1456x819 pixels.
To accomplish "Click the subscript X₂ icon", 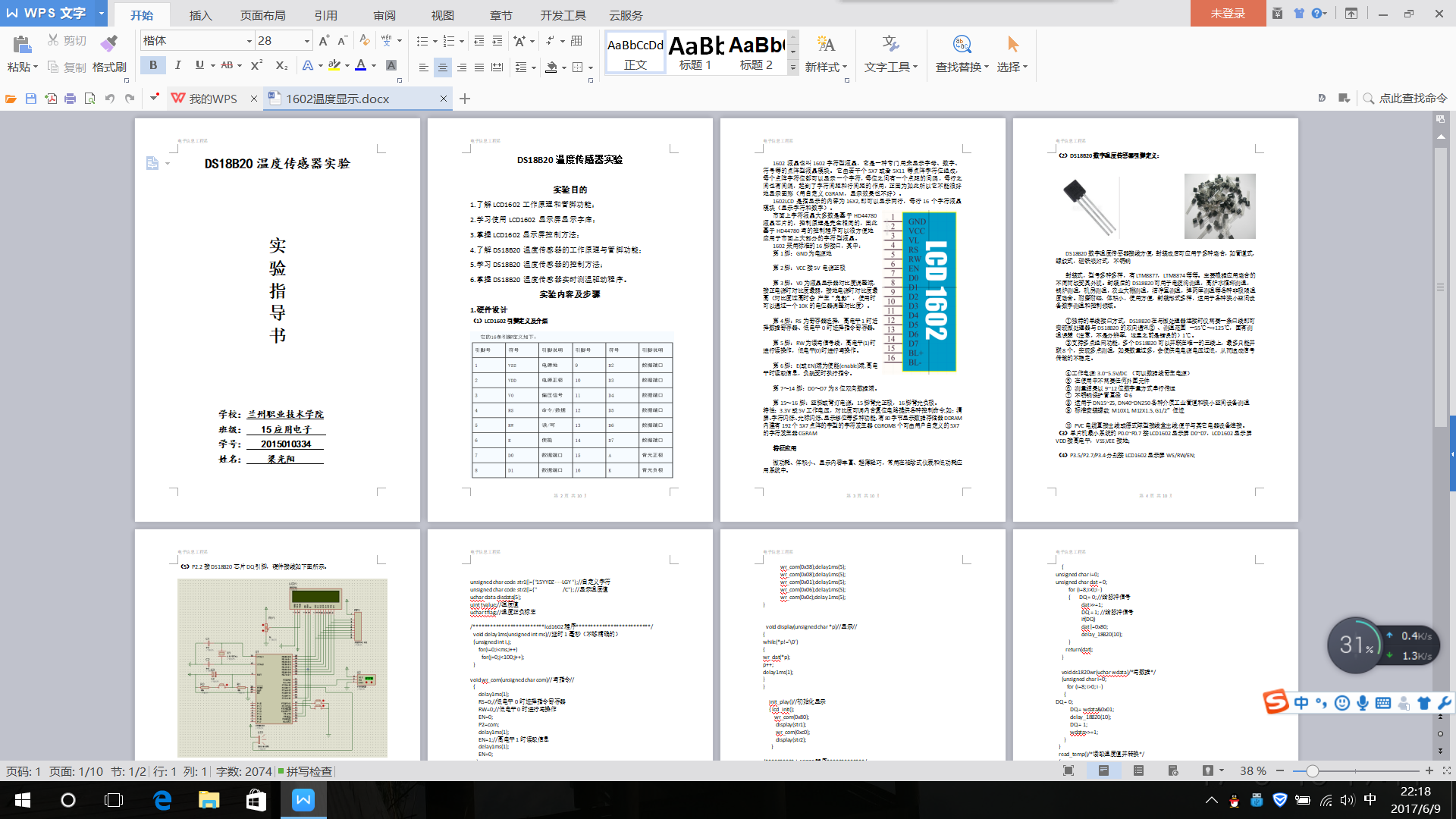I will click(281, 66).
